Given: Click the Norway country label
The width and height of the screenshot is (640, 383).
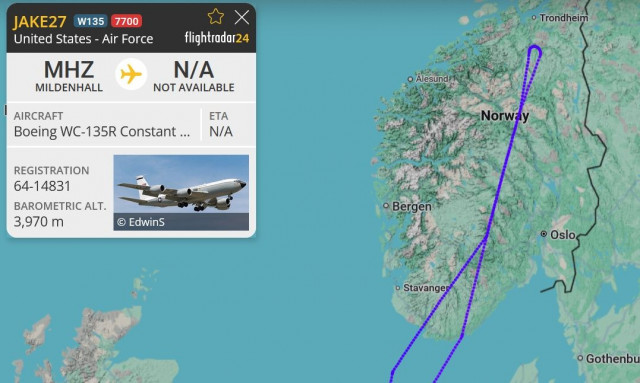Looking at the screenshot, I should pyautogui.click(x=505, y=116).
